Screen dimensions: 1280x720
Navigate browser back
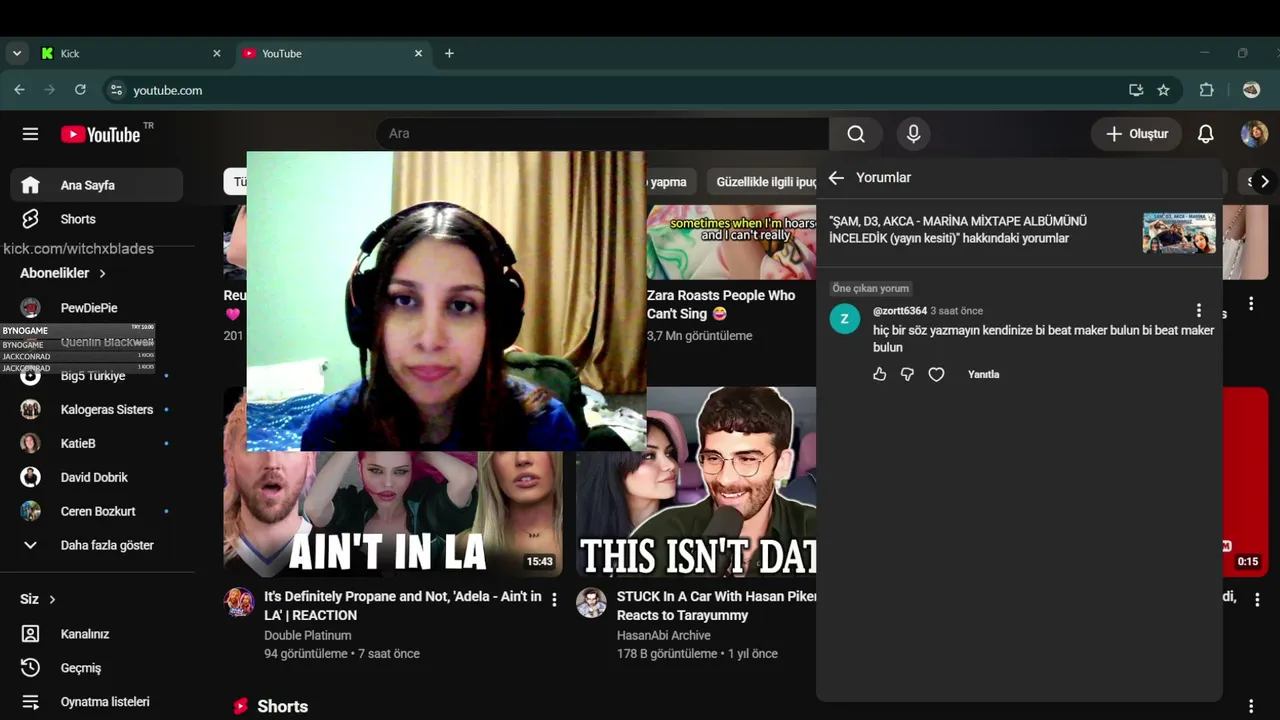coord(19,90)
